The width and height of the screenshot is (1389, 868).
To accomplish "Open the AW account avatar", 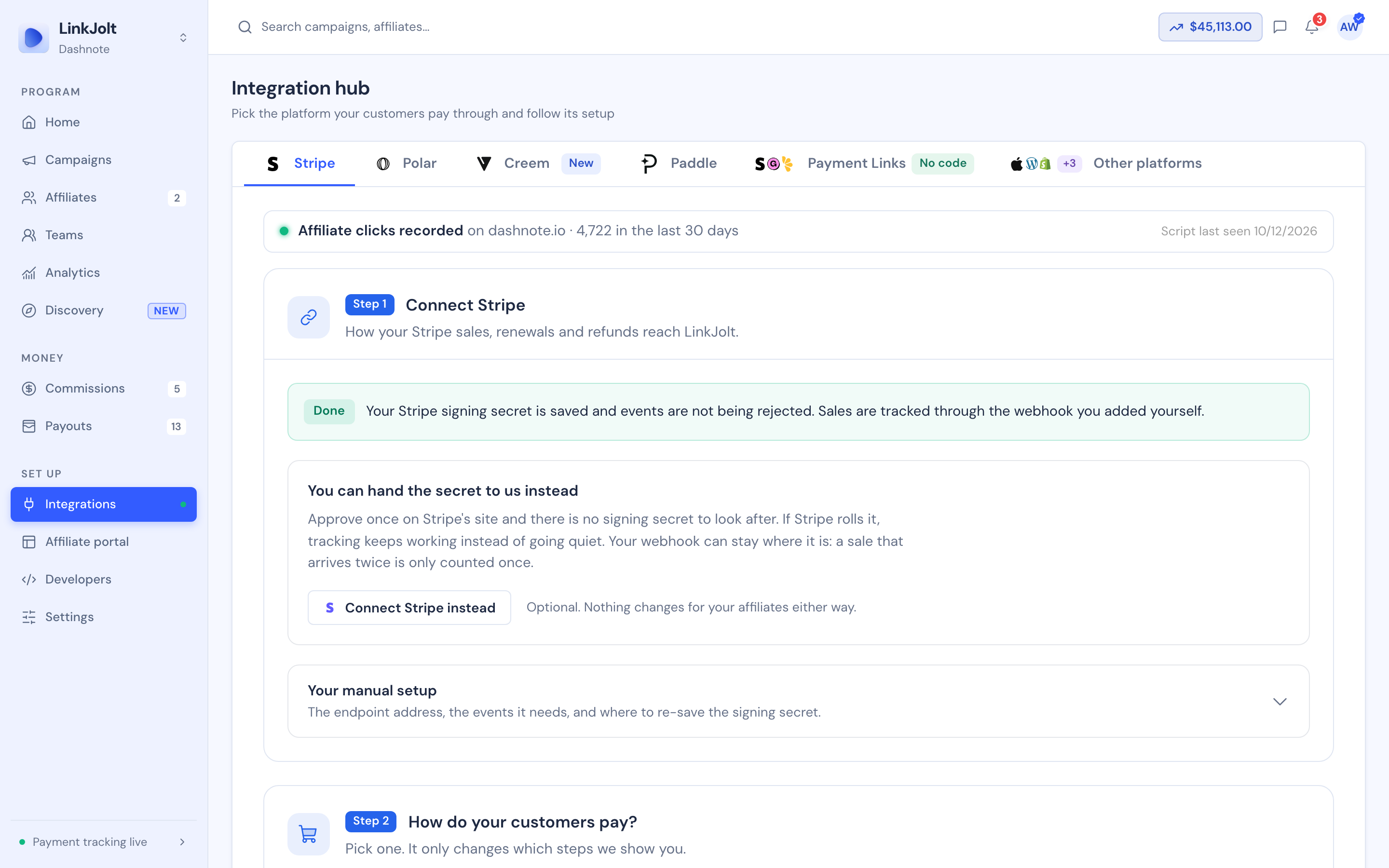I will (1349, 27).
